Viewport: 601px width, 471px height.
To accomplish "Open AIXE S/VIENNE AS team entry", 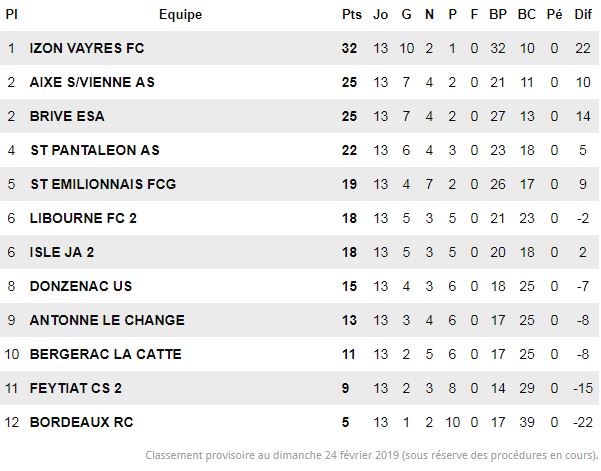I will pos(92,82).
